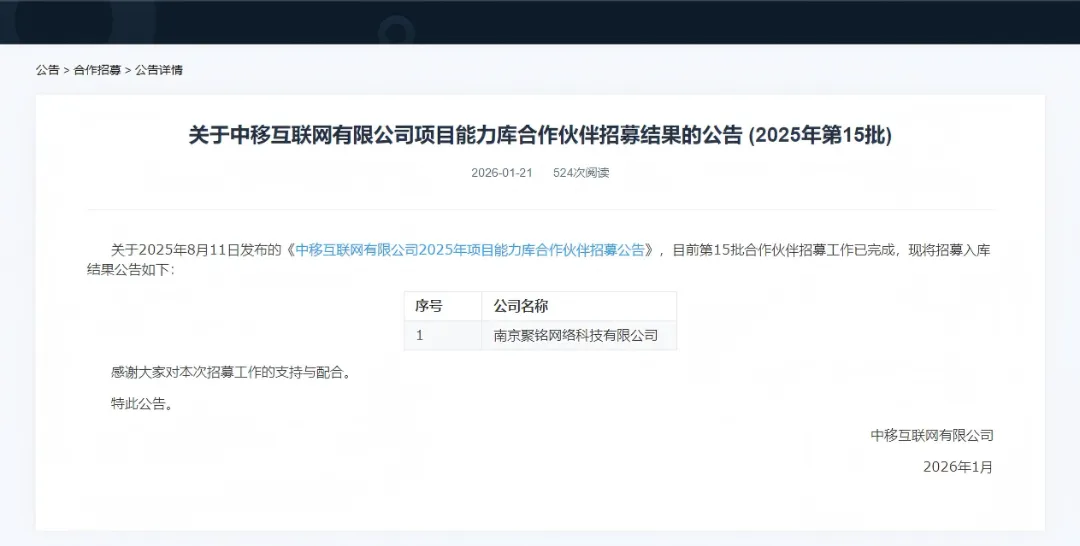Open the 2025年项目能力库合作伙伴招募公告 hyperlink

(470, 250)
